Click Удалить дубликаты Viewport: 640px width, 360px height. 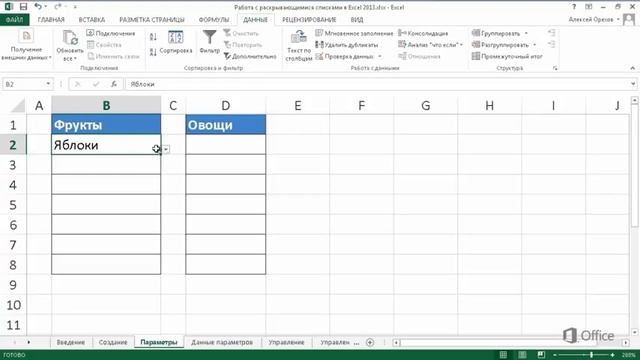pos(347,45)
